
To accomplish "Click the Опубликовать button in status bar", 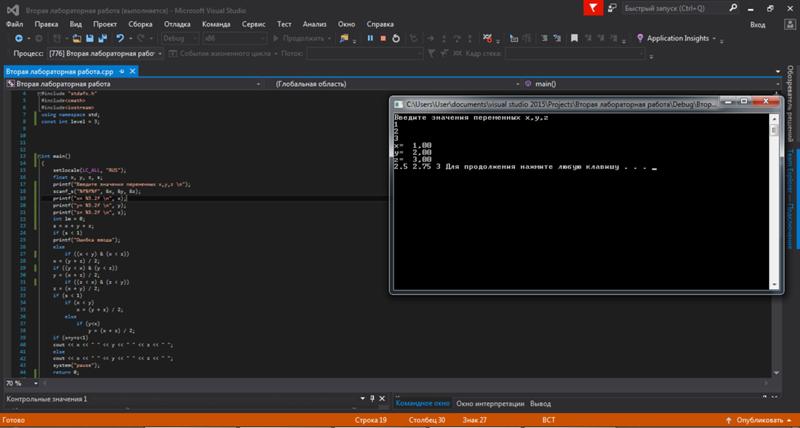I will pyautogui.click(x=760, y=420).
